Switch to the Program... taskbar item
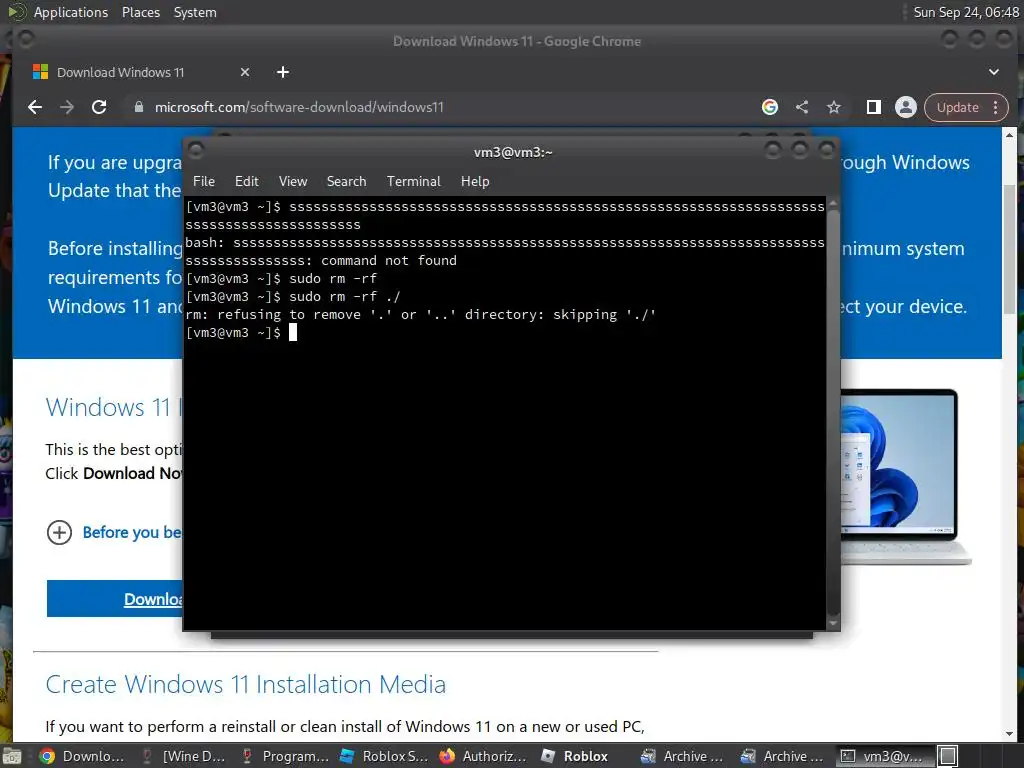1024x768 pixels. tap(283, 756)
